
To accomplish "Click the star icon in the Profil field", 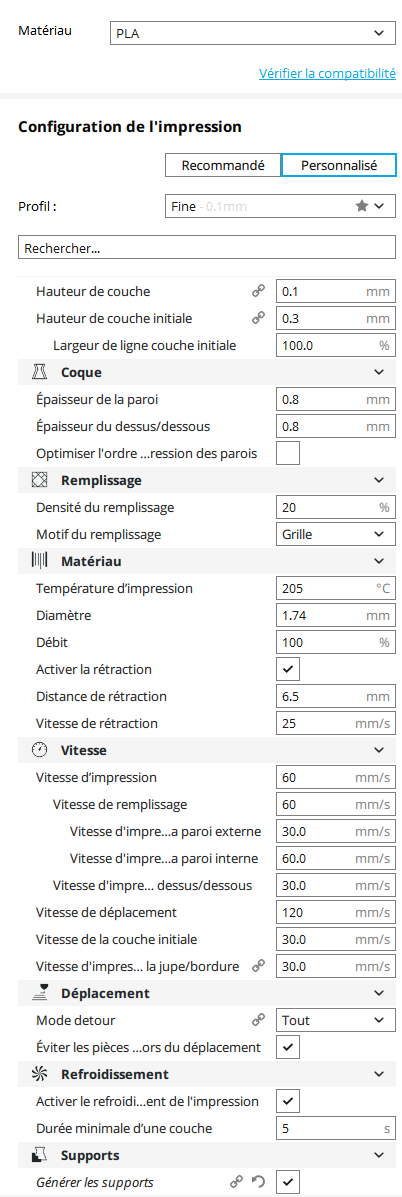I will pyautogui.click(x=362, y=206).
